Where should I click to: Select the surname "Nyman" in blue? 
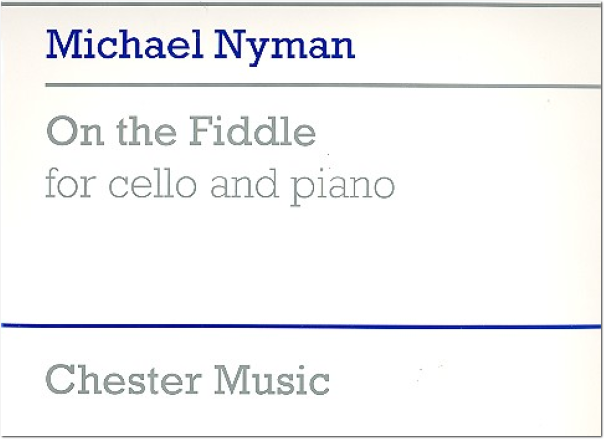coord(284,48)
